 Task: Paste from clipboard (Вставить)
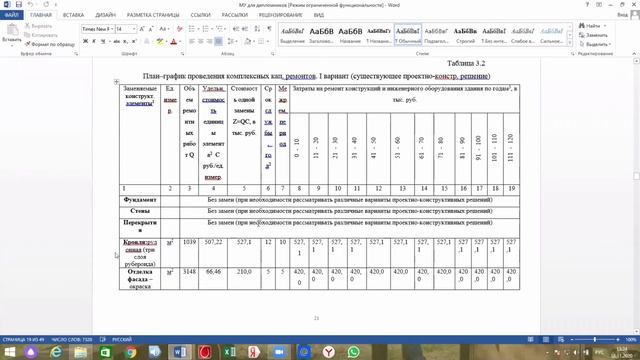(x=11, y=34)
